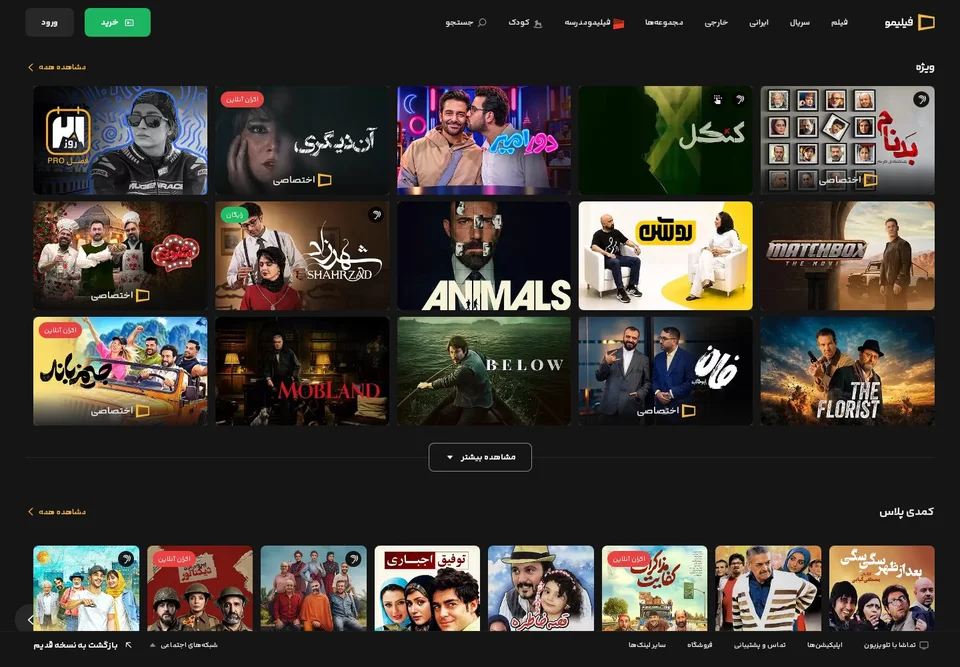The width and height of the screenshot is (960, 667).
Task: Click the badge icon on شهرزاد thumbnail
Action: [376, 214]
